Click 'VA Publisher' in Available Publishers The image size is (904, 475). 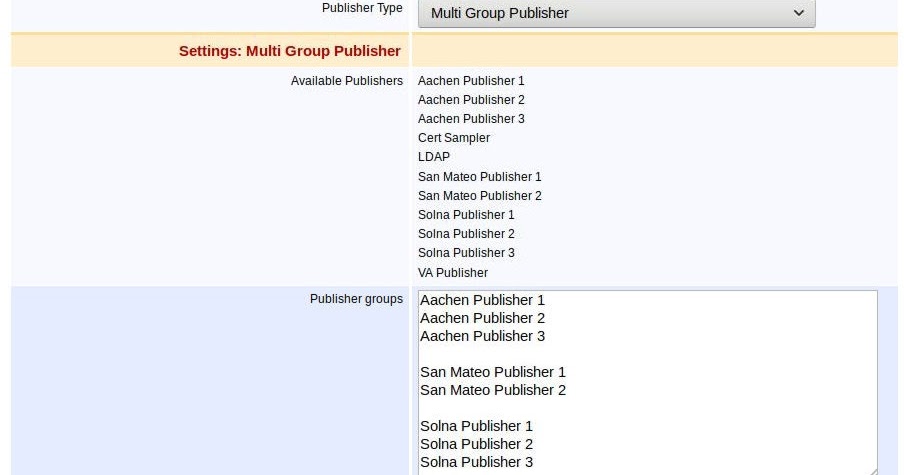(453, 273)
